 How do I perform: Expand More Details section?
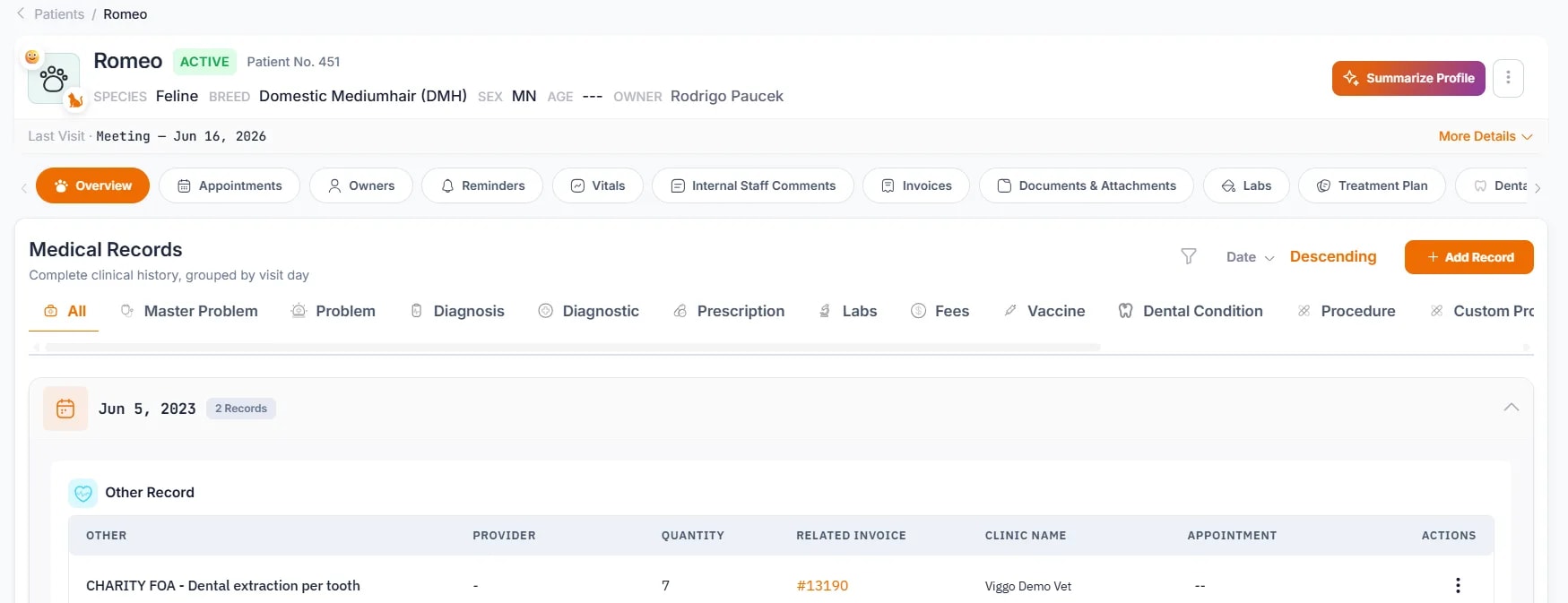click(x=1486, y=136)
